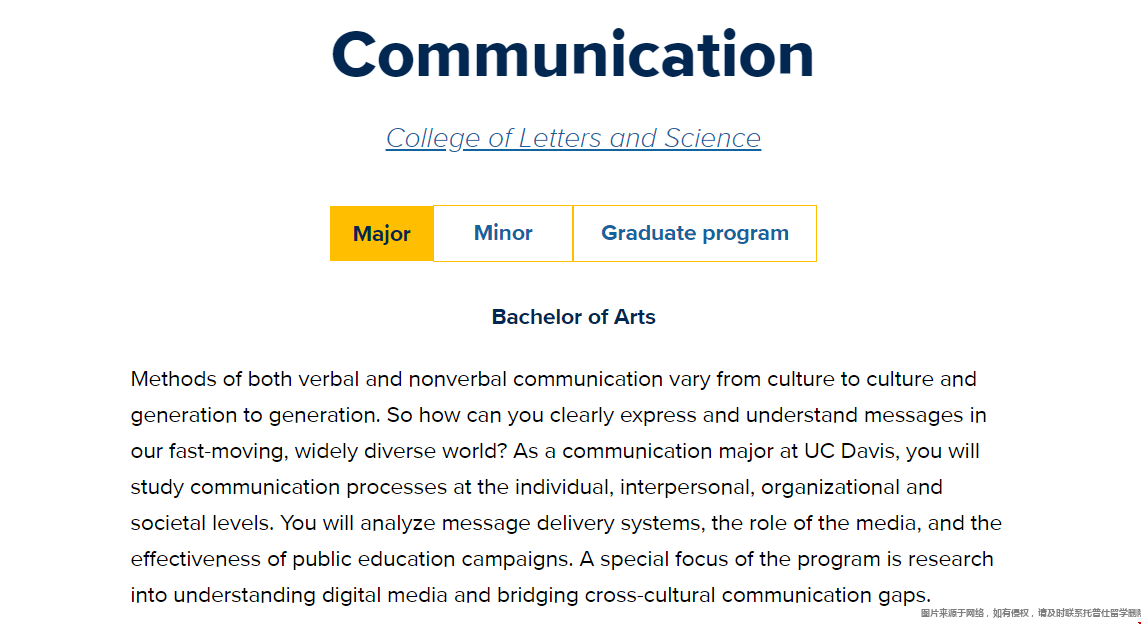Viewport: 1141px width, 624px height.
Task: Click the phrase "generation to generation"
Action: click(255, 415)
